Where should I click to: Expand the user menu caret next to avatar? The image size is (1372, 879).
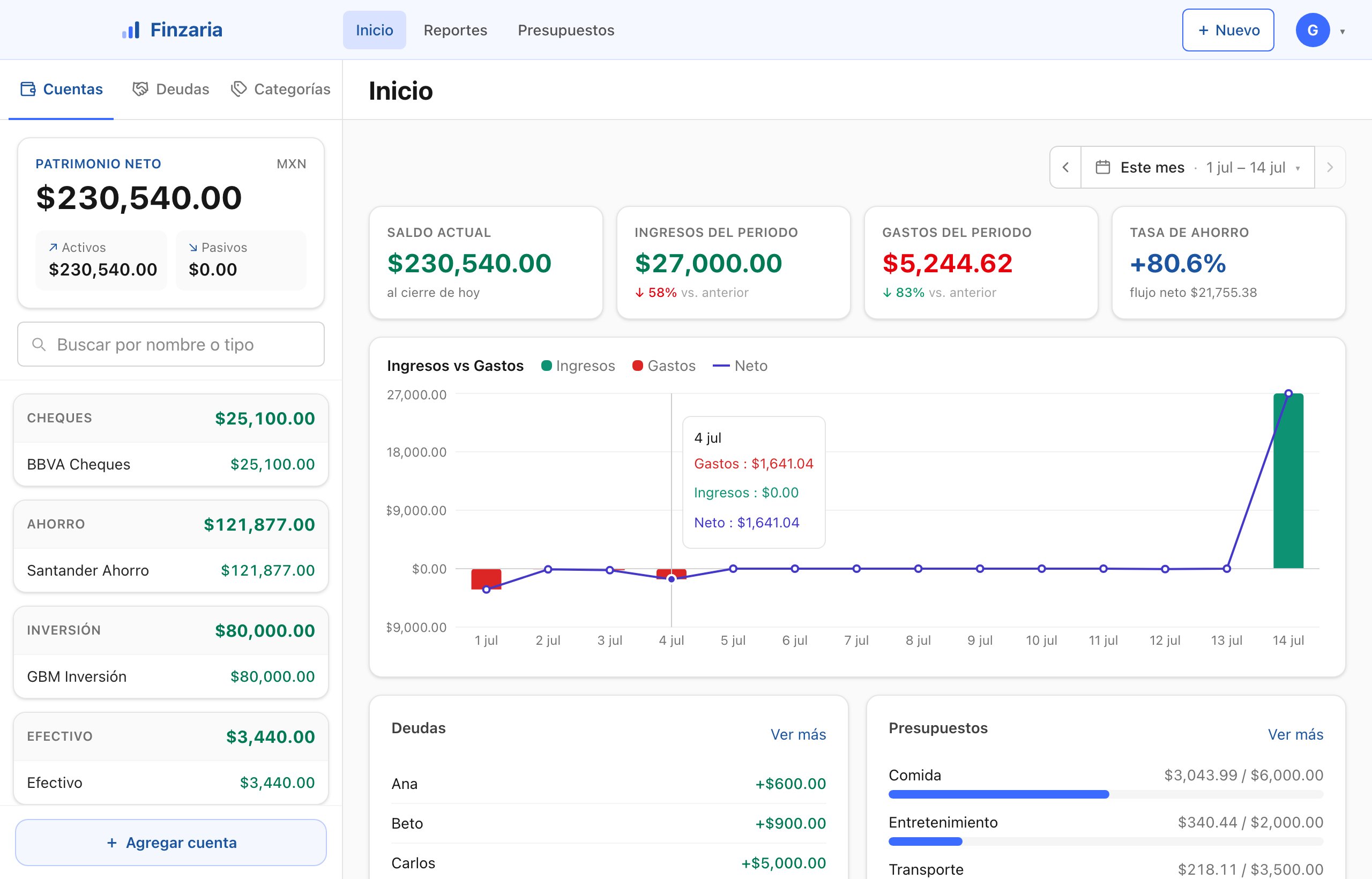pyautogui.click(x=1343, y=32)
